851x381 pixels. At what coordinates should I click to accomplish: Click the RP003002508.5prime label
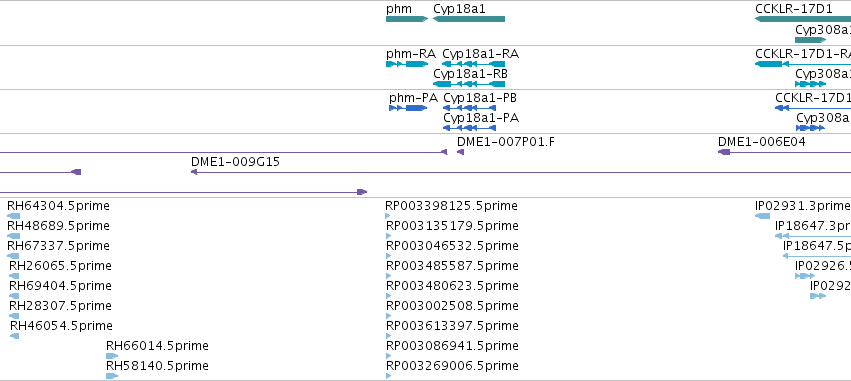point(452,306)
